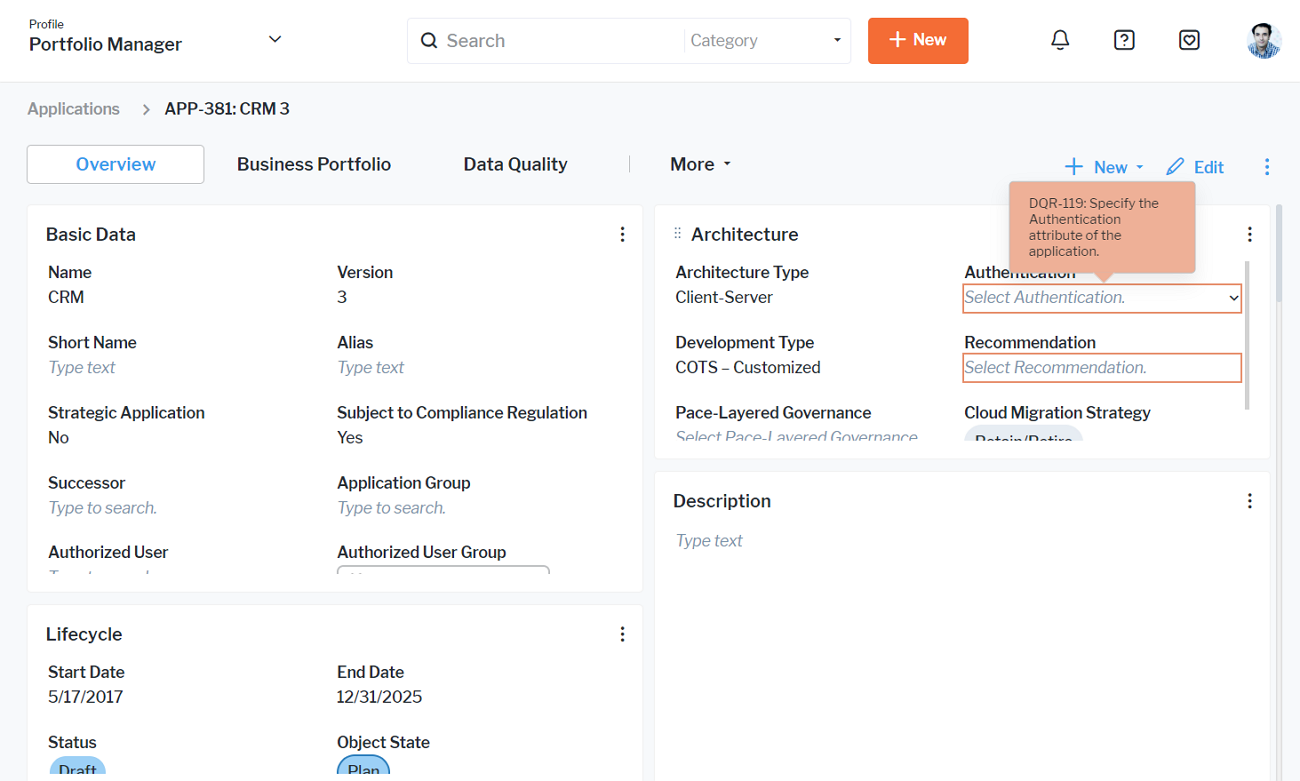Switch to the Business Portfolio tab
The image size is (1300, 781).
(x=314, y=164)
